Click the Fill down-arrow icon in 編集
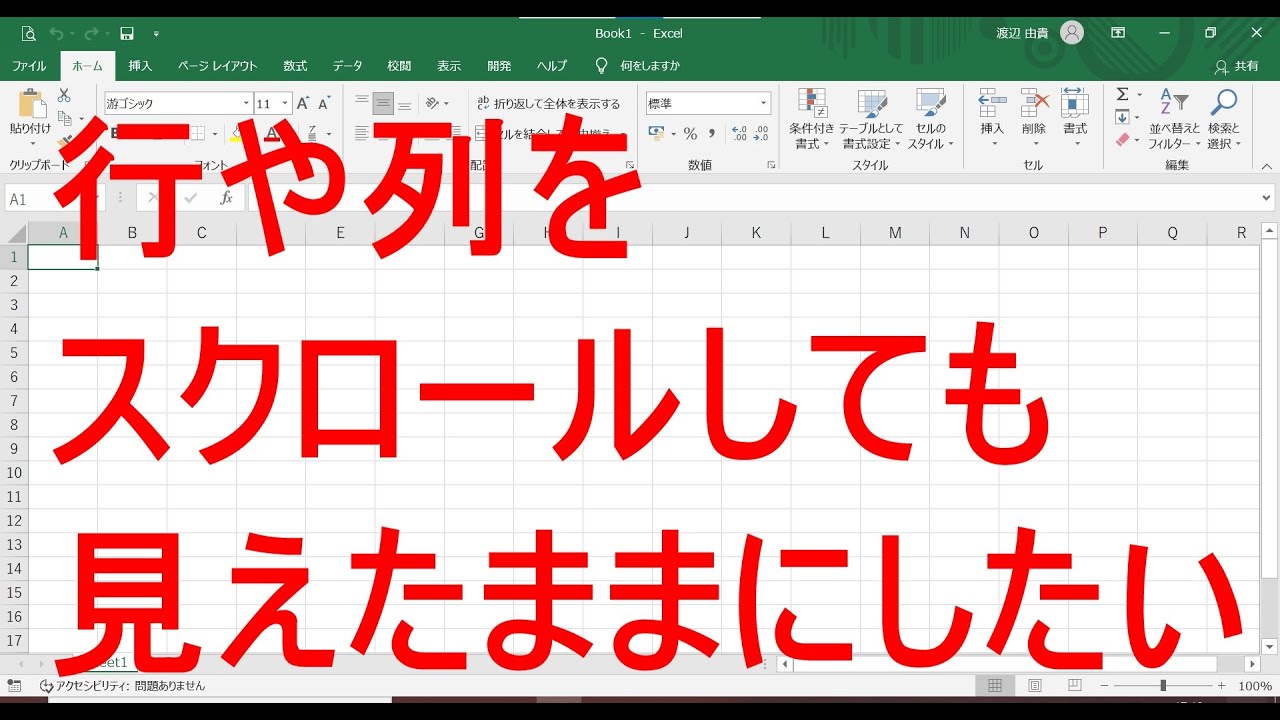Image resolution: width=1280 pixels, height=720 pixels. point(1122,117)
